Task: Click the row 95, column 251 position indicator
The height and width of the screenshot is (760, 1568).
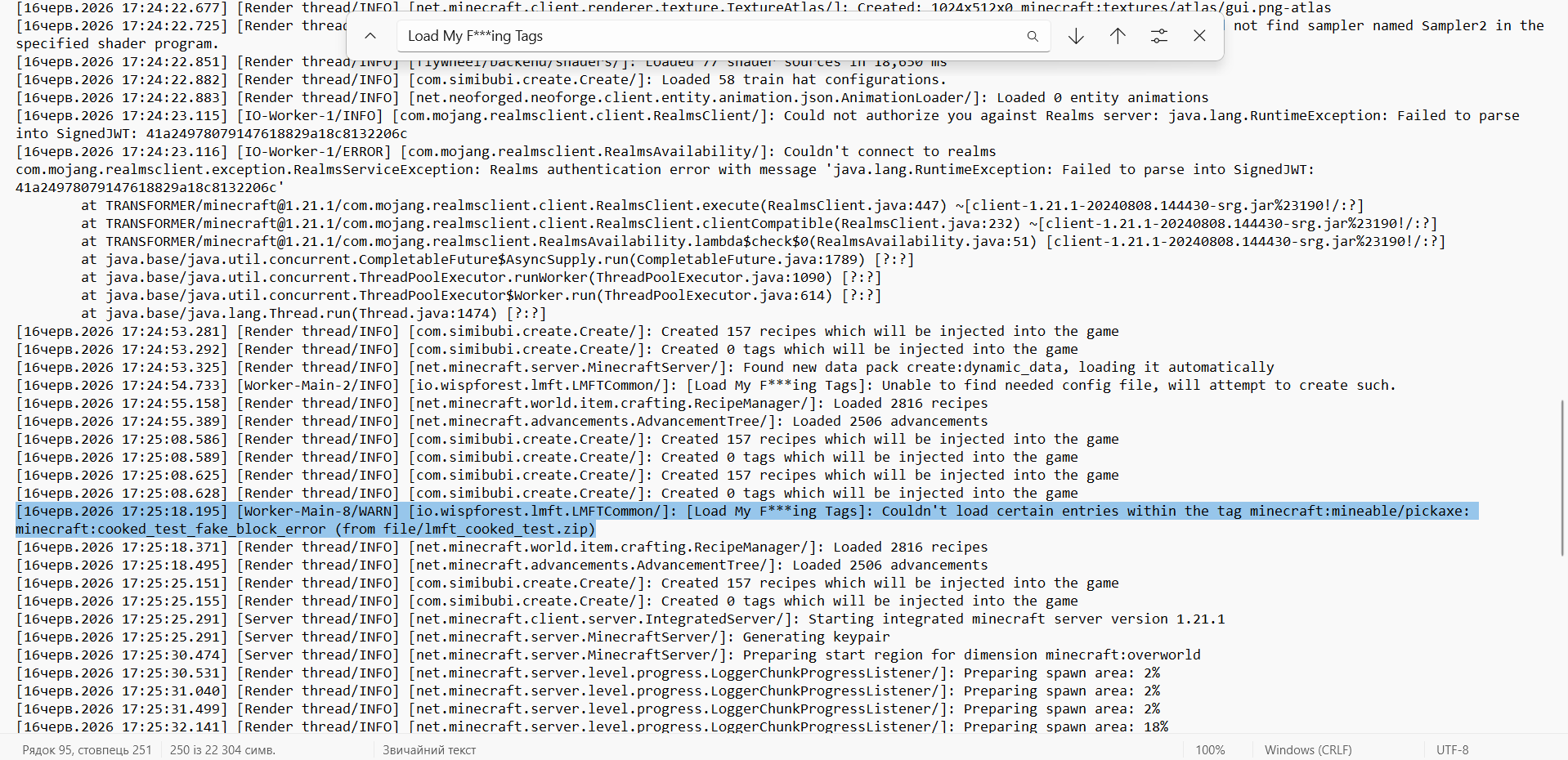Action: click(87, 749)
